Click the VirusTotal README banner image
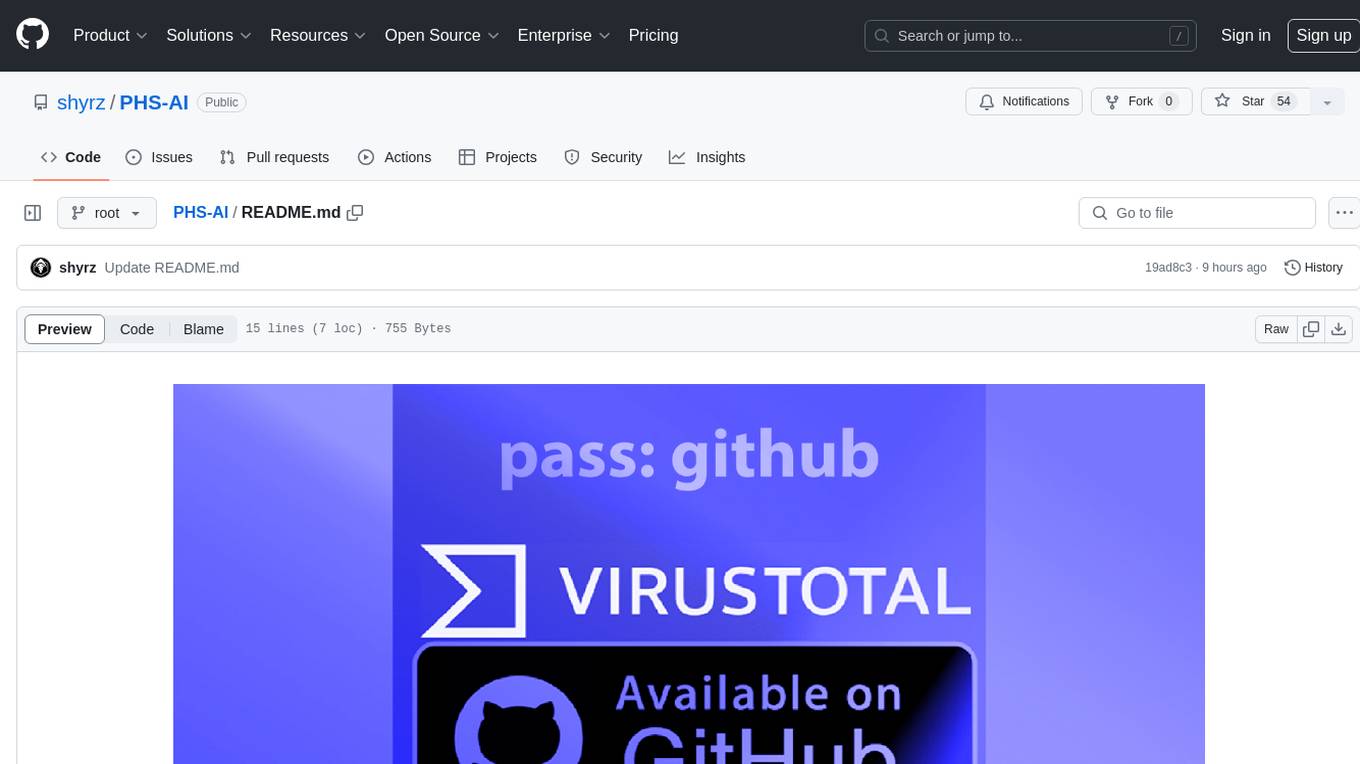The height and width of the screenshot is (764, 1360). [x=689, y=574]
